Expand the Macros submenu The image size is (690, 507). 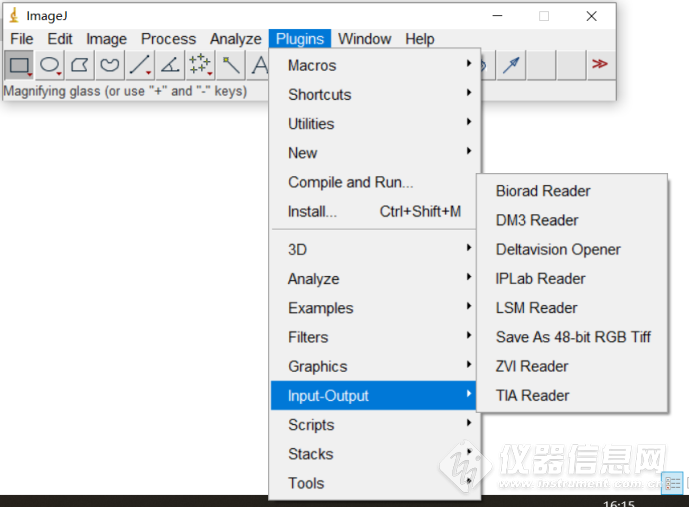click(x=374, y=66)
